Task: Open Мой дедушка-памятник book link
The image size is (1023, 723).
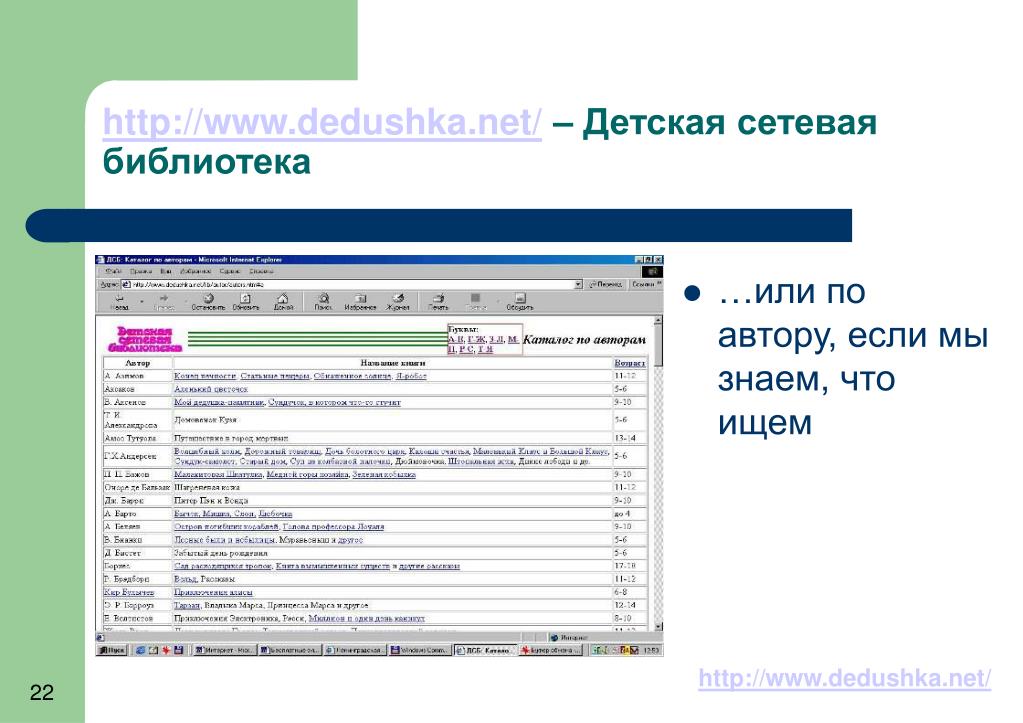Action: [219, 403]
